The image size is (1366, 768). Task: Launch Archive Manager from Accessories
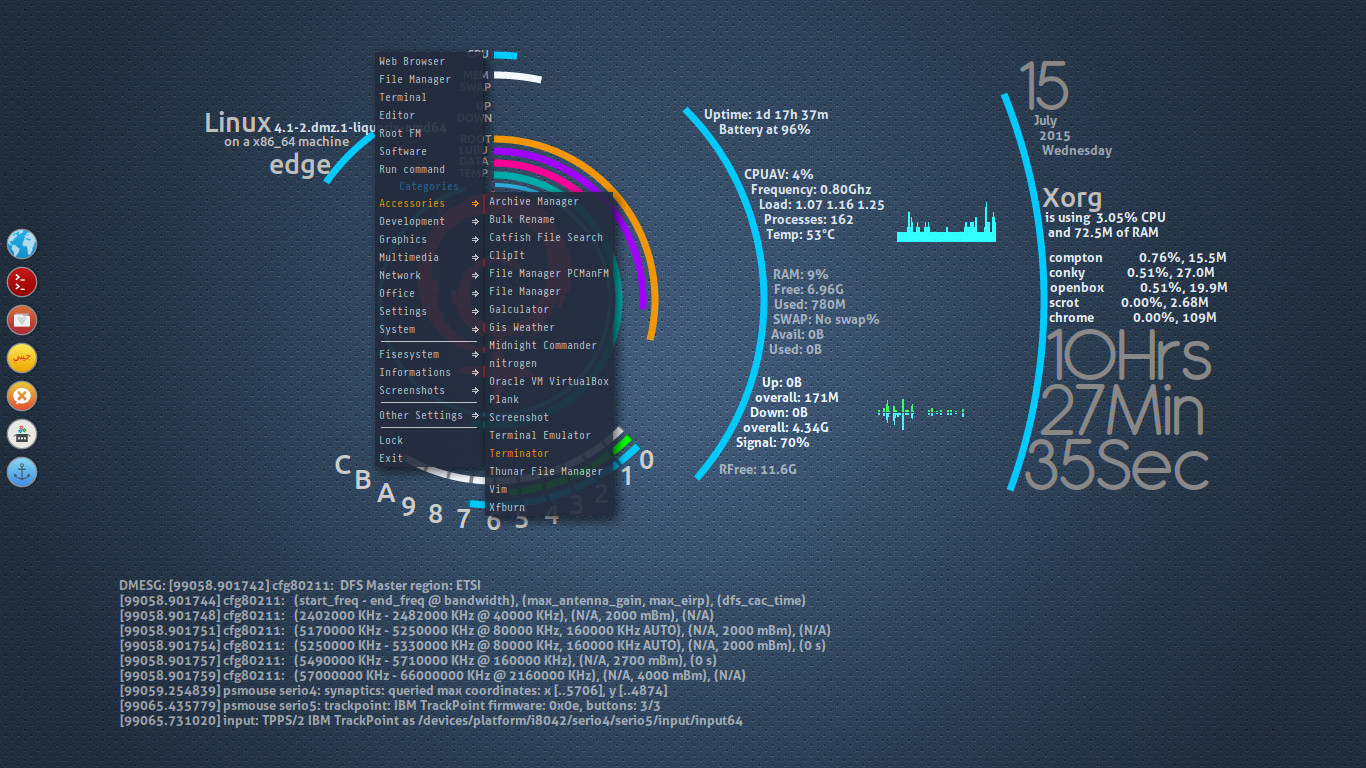(x=549, y=201)
